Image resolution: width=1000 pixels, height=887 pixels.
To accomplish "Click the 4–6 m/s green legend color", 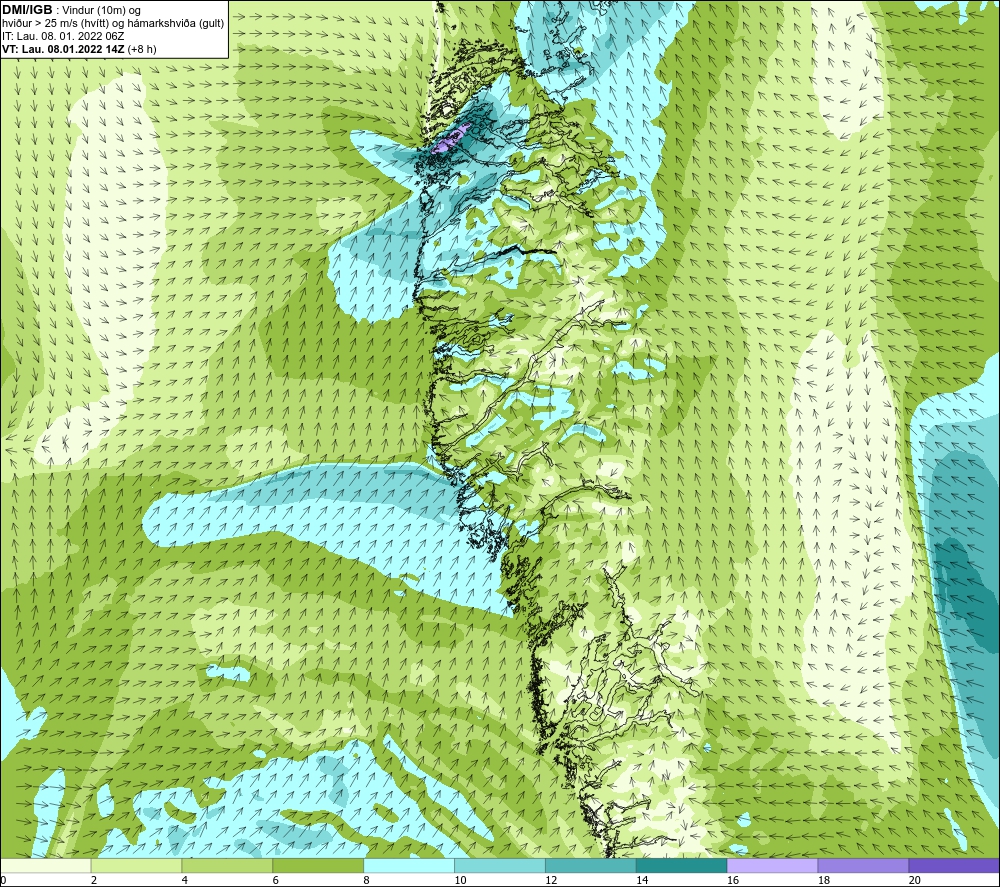I will [227, 866].
